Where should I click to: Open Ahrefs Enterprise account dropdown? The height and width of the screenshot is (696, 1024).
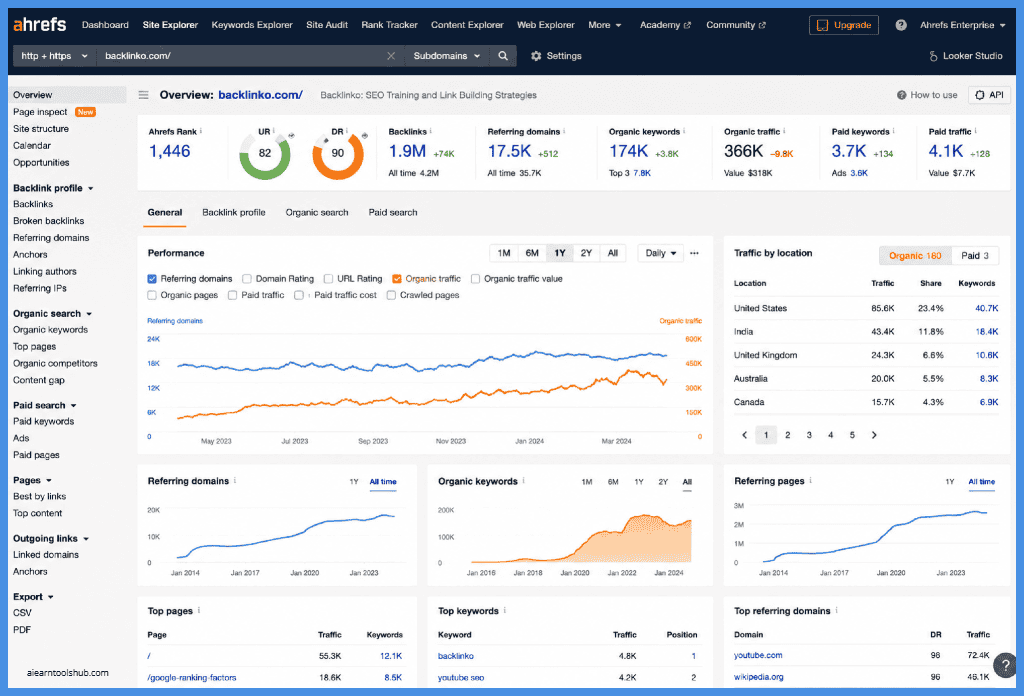pos(963,25)
